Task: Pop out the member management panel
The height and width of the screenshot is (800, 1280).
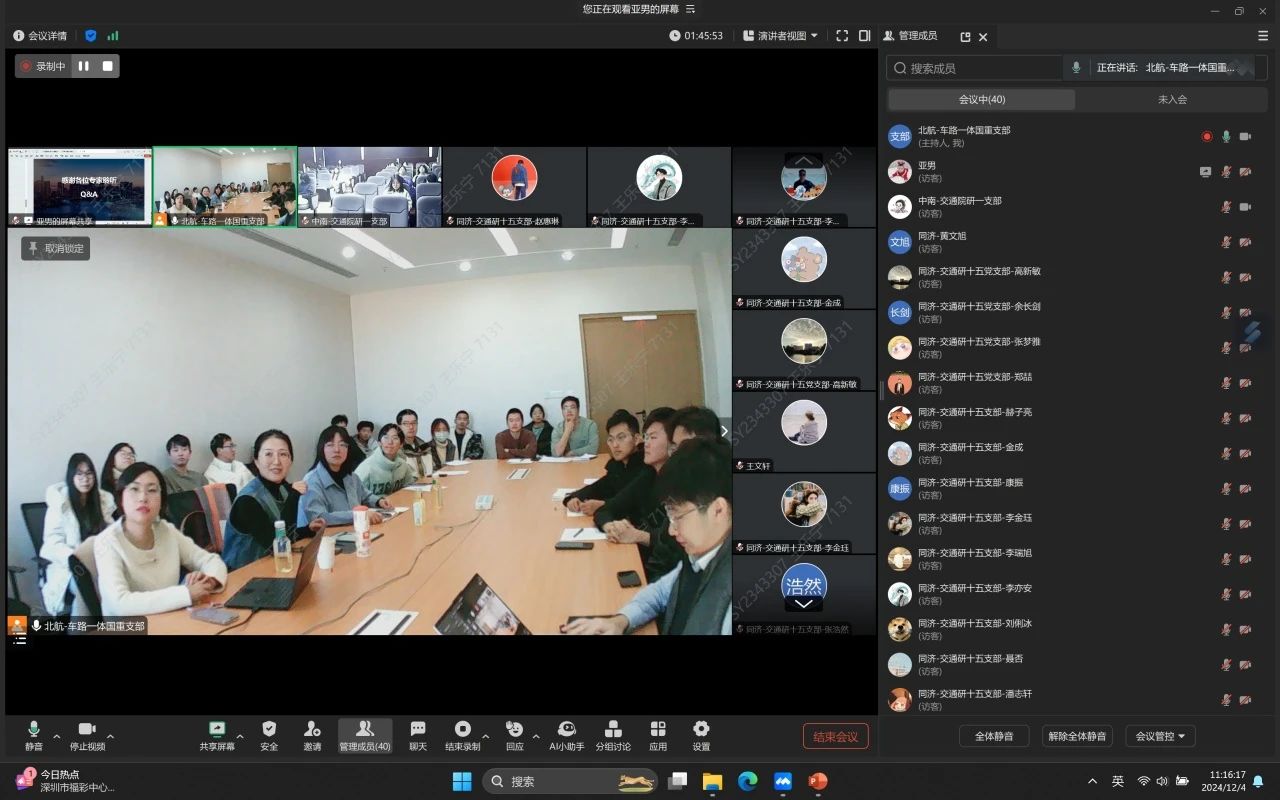Action: 965,37
